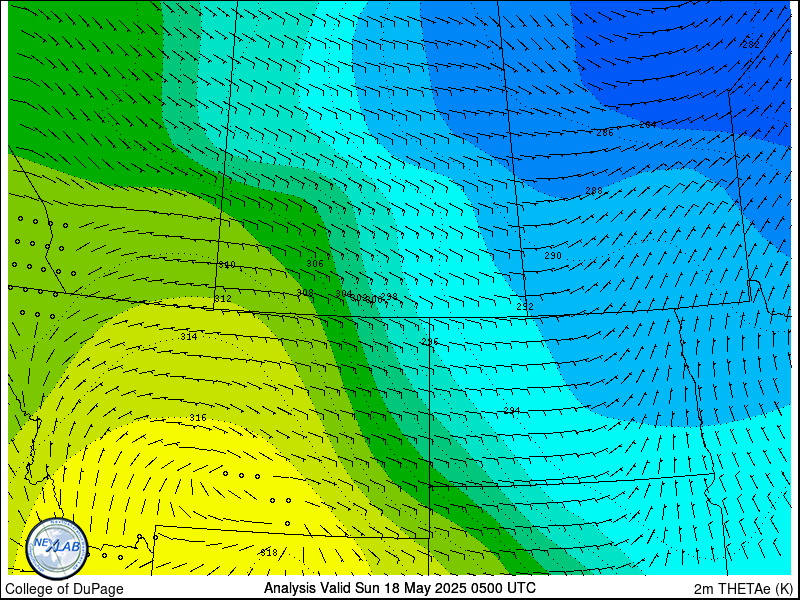Click the 298 contour label

389,296
